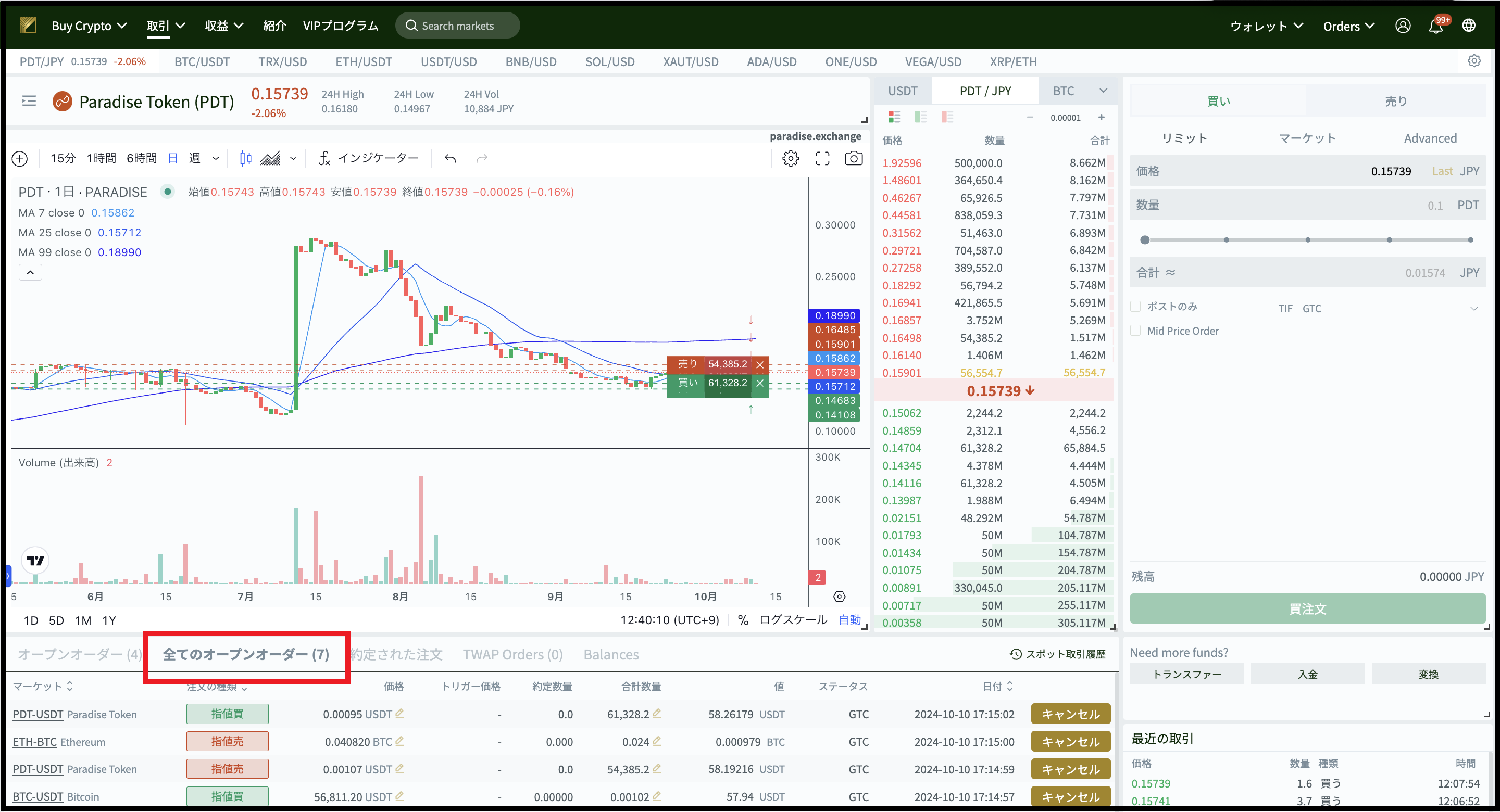Select the candlestick chart style icon

pyautogui.click(x=246, y=158)
